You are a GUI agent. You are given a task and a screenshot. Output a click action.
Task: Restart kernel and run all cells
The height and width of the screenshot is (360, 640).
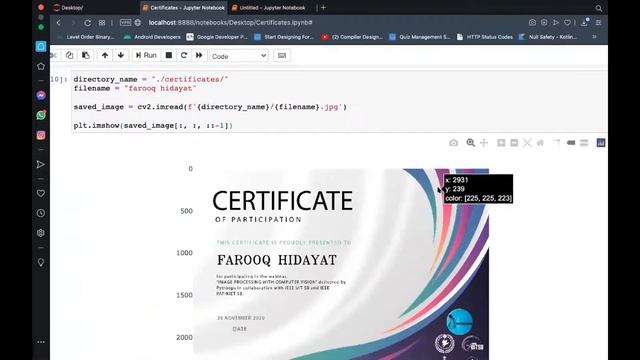pos(199,56)
